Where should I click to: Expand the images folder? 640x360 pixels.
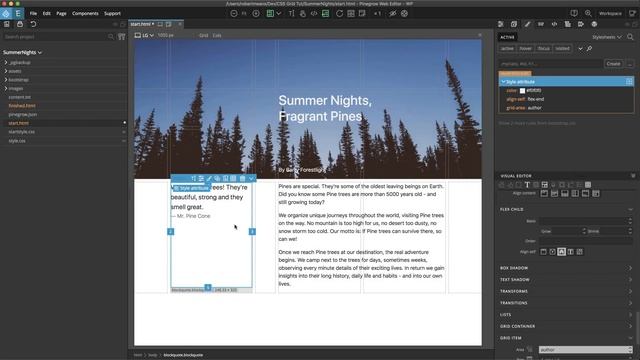pos(6,88)
